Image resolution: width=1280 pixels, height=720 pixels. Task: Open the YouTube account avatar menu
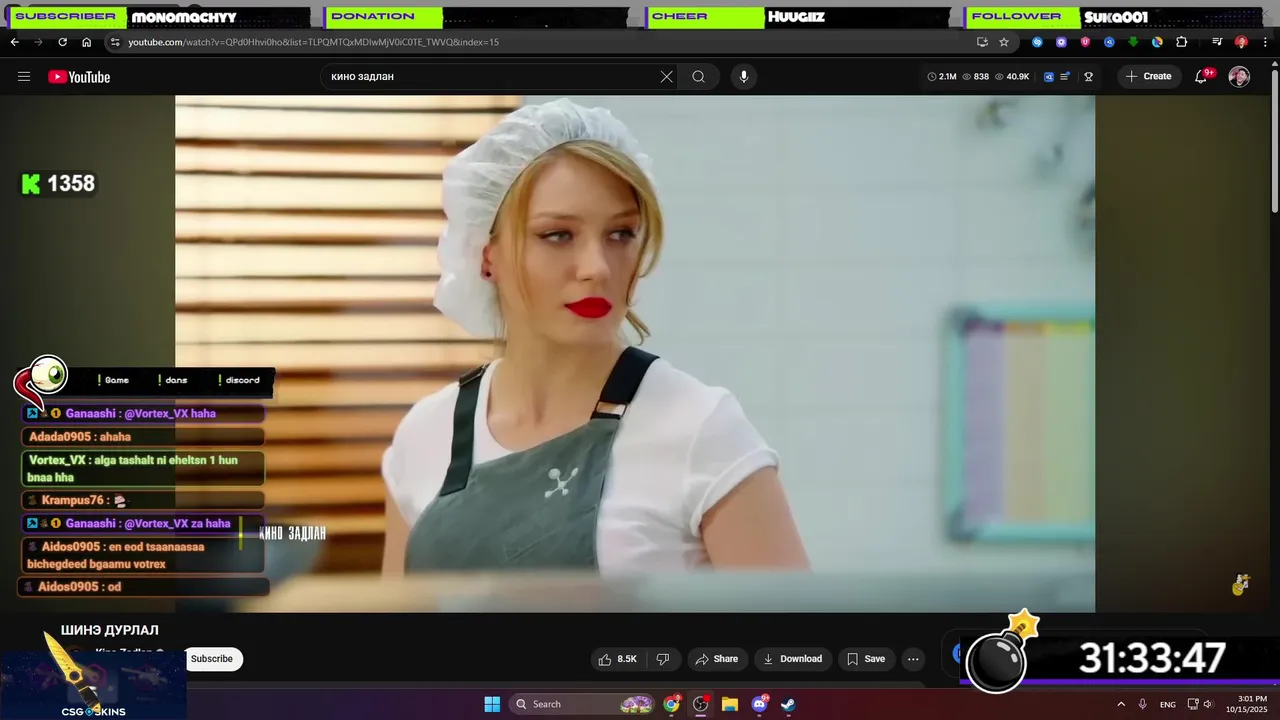1239,77
